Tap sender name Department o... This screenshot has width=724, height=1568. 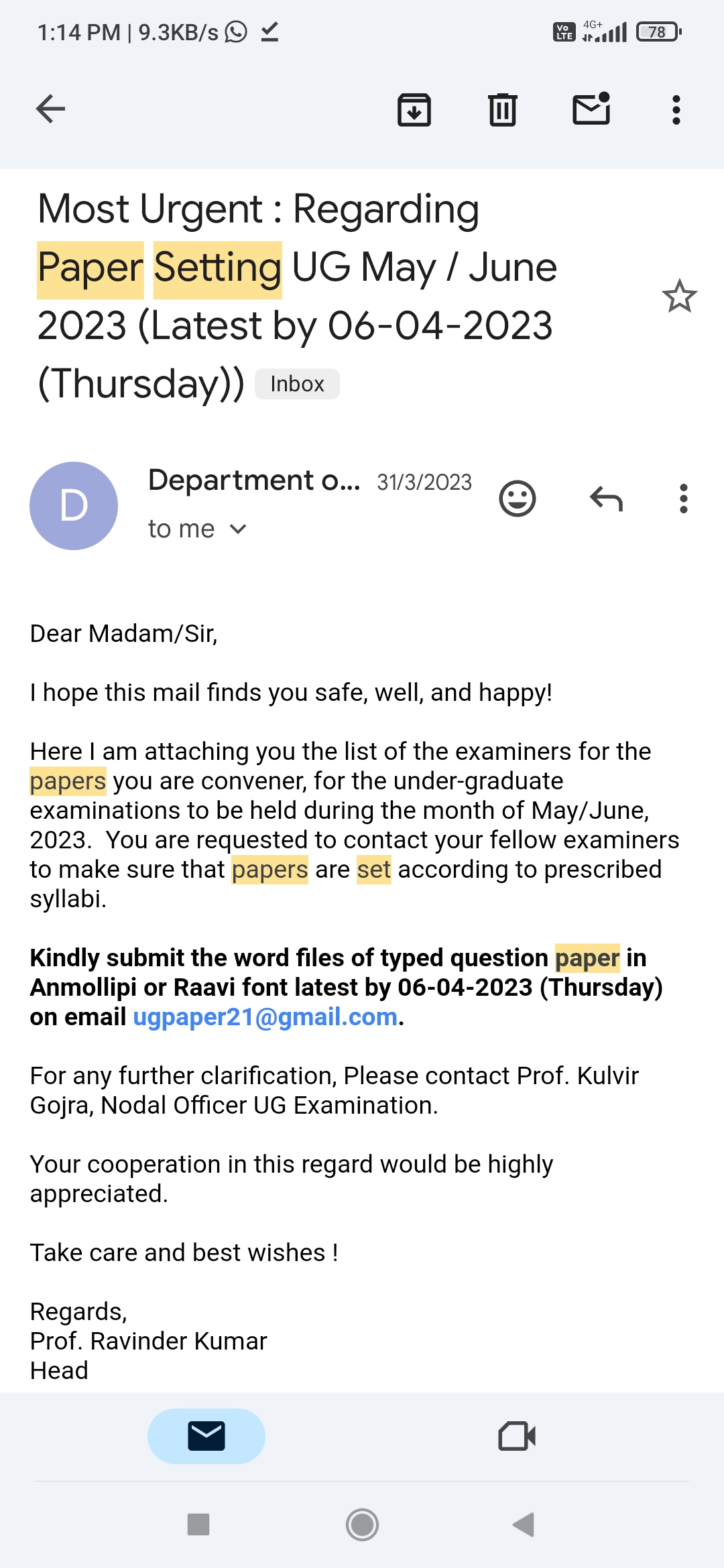pyautogui.click(x=254, y=480)
